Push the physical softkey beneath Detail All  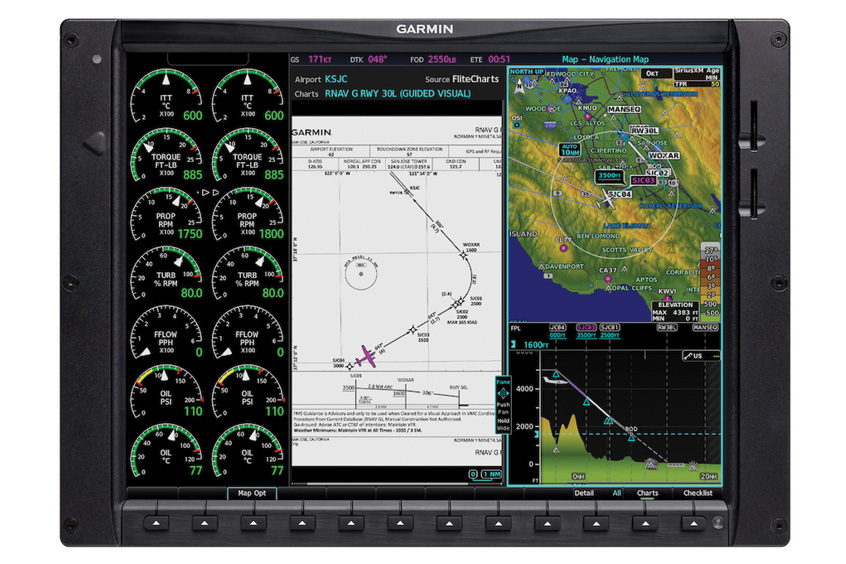tap(596, 523)
